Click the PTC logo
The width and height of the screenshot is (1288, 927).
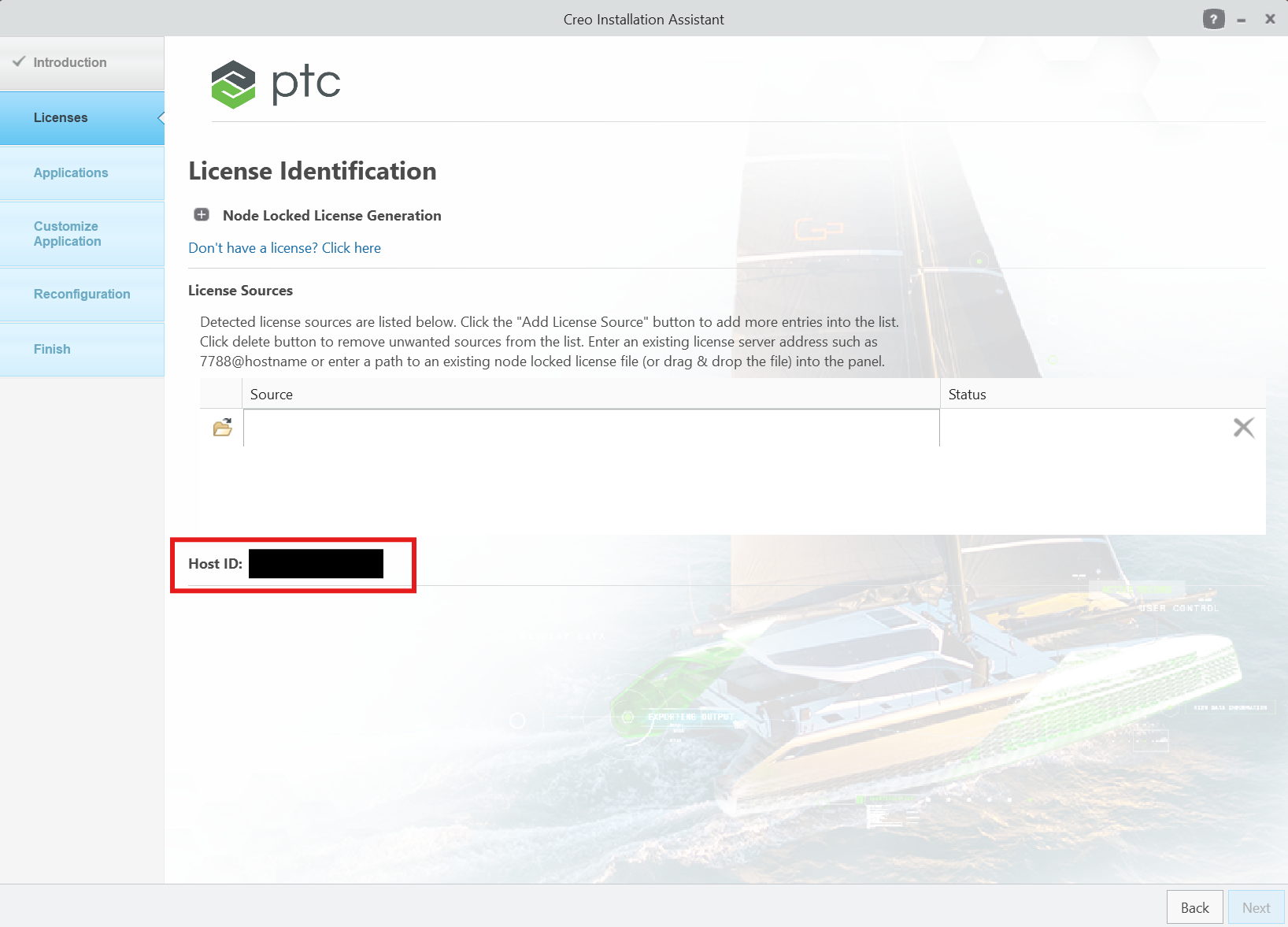tap(276, 84)
